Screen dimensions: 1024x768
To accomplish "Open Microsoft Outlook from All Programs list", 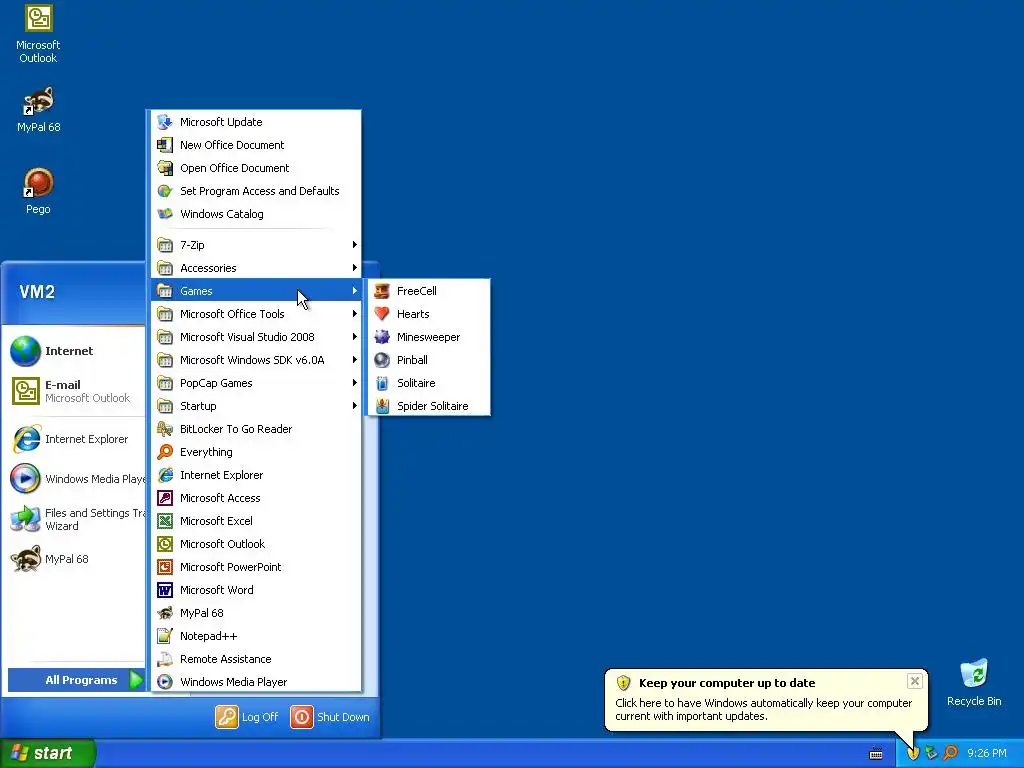I will click(256, 543).
